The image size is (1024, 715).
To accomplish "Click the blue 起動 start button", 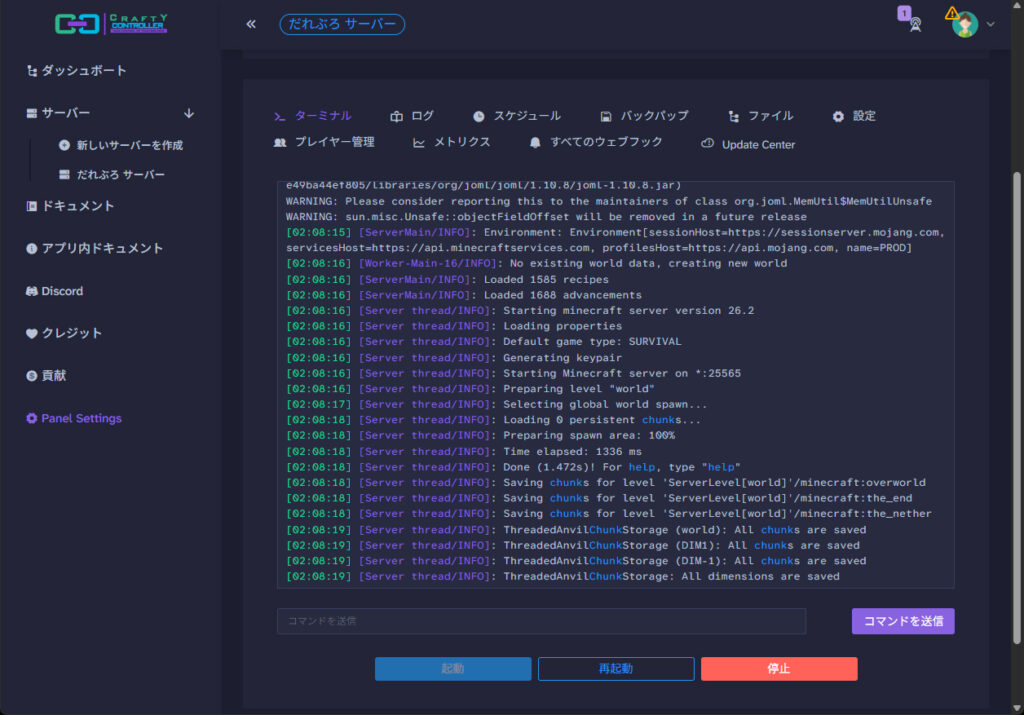I will pyautogui.click(x=453, y=669).
